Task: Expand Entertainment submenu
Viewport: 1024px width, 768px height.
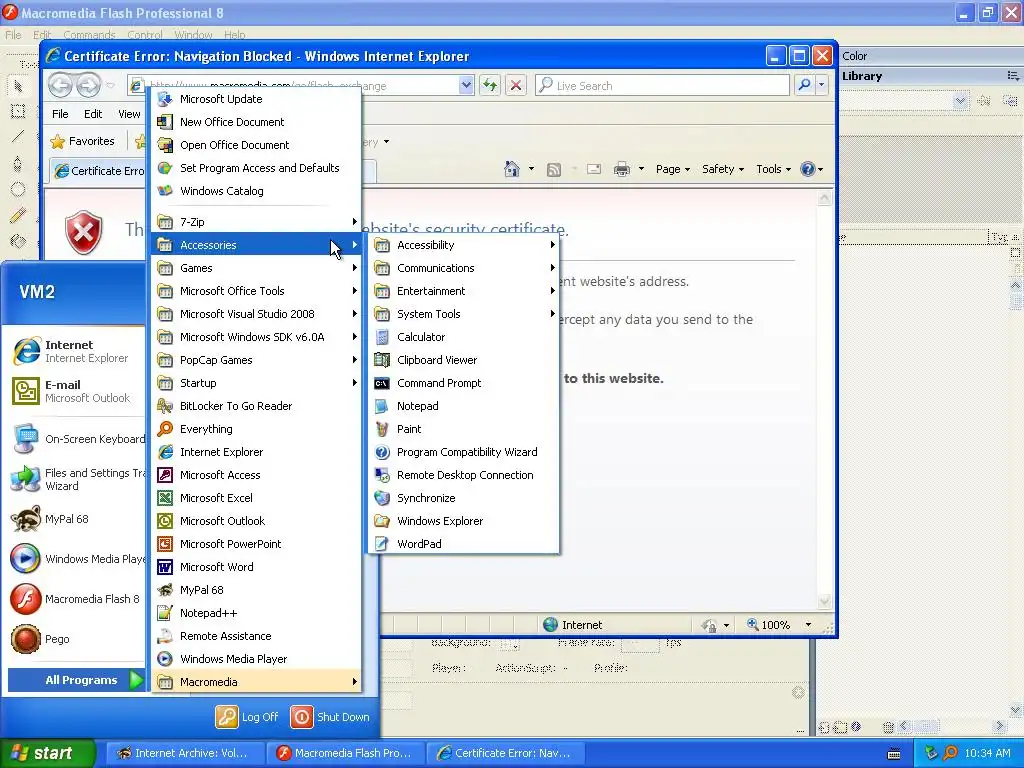Action: [463, 291]
